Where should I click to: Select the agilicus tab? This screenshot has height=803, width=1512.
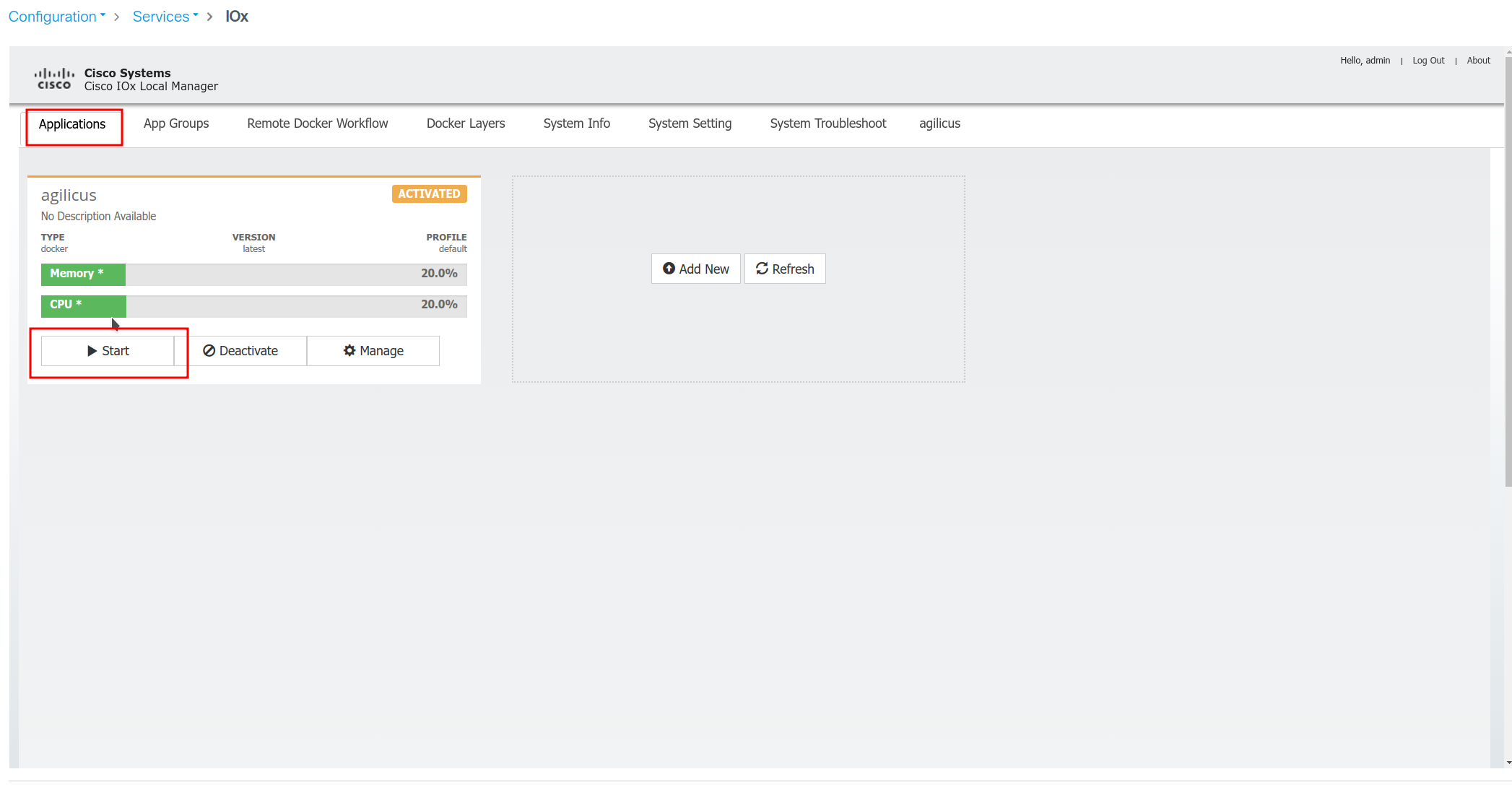tap(939, 123)
